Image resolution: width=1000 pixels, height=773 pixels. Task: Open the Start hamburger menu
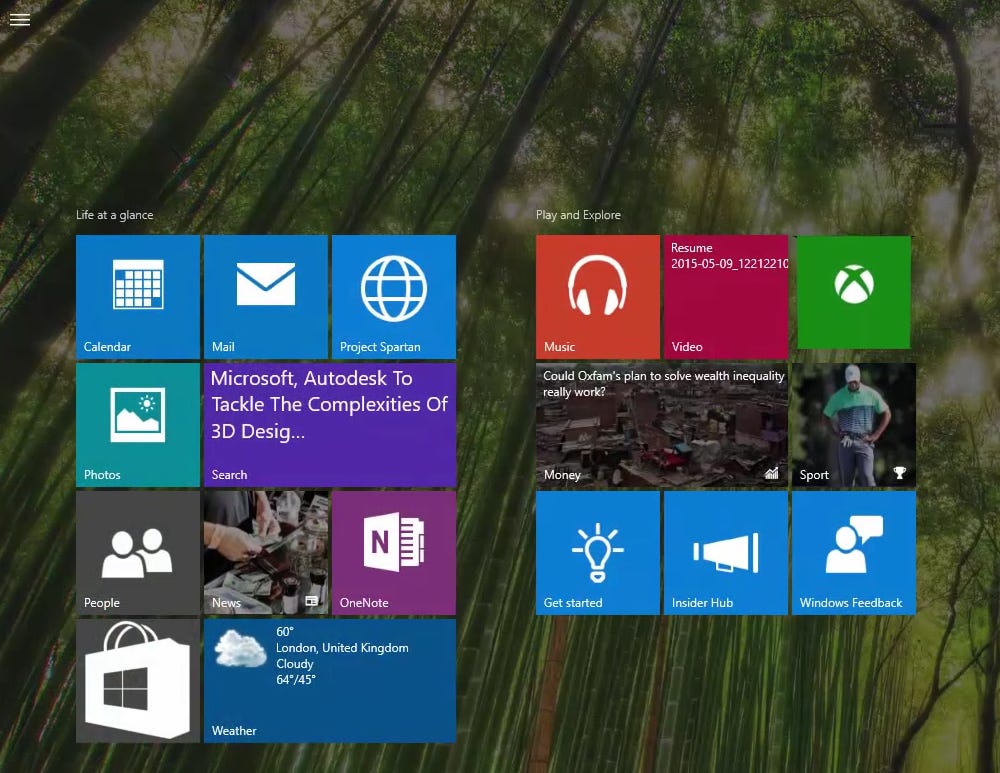pyautogui.click(x=19, y=19)
